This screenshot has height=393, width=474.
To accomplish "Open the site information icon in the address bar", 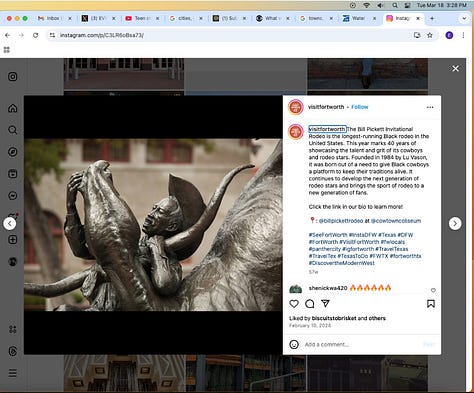I will coord(52,35).
